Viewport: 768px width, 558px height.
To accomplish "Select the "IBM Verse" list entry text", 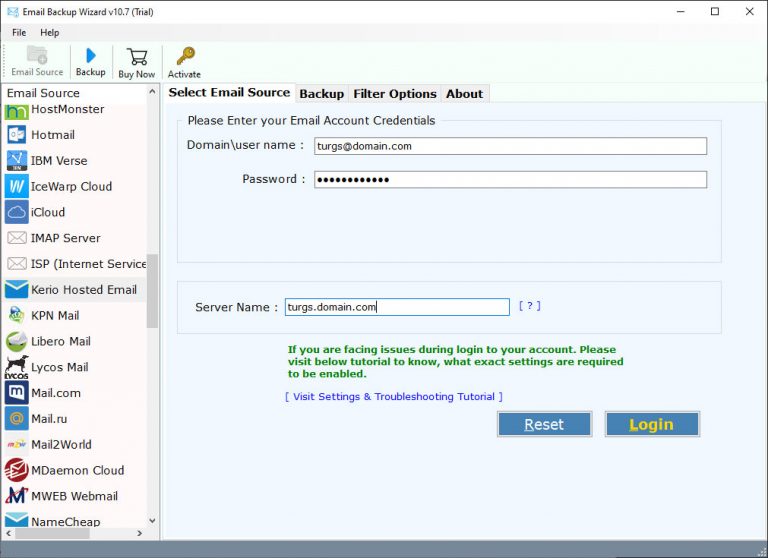I will (59, 161).
